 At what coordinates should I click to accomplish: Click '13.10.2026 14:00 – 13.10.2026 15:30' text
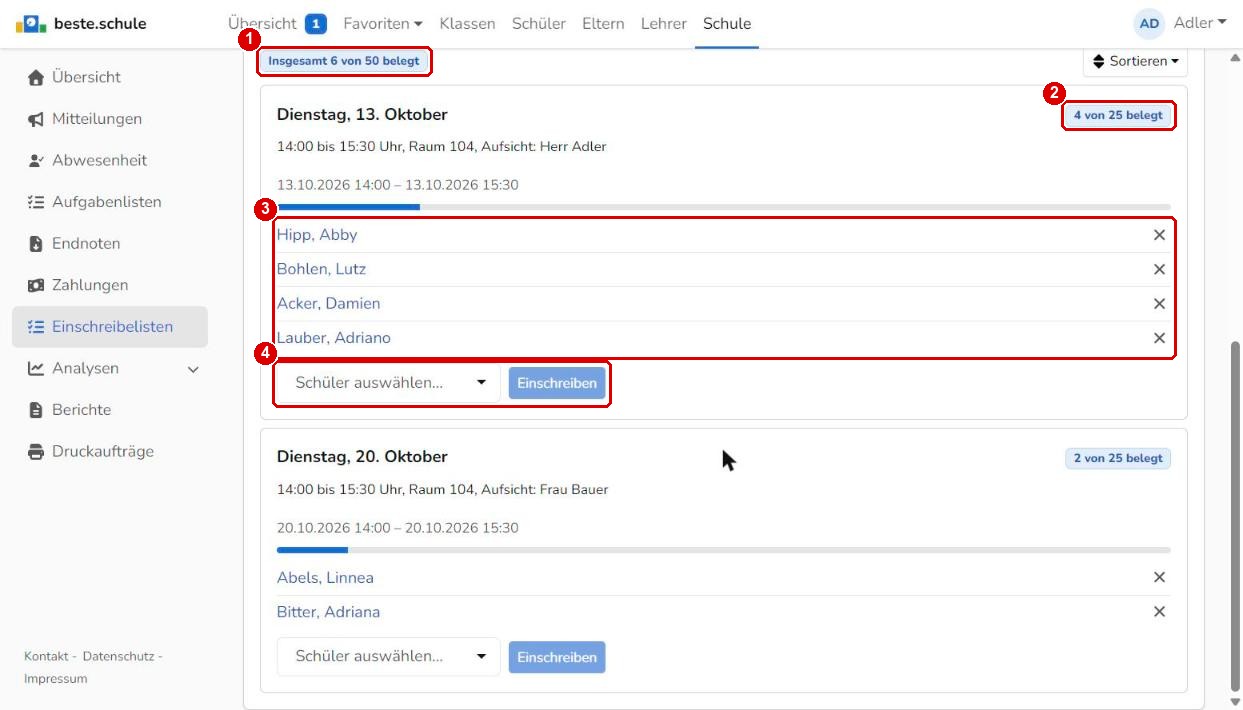[x=398, y=185]
